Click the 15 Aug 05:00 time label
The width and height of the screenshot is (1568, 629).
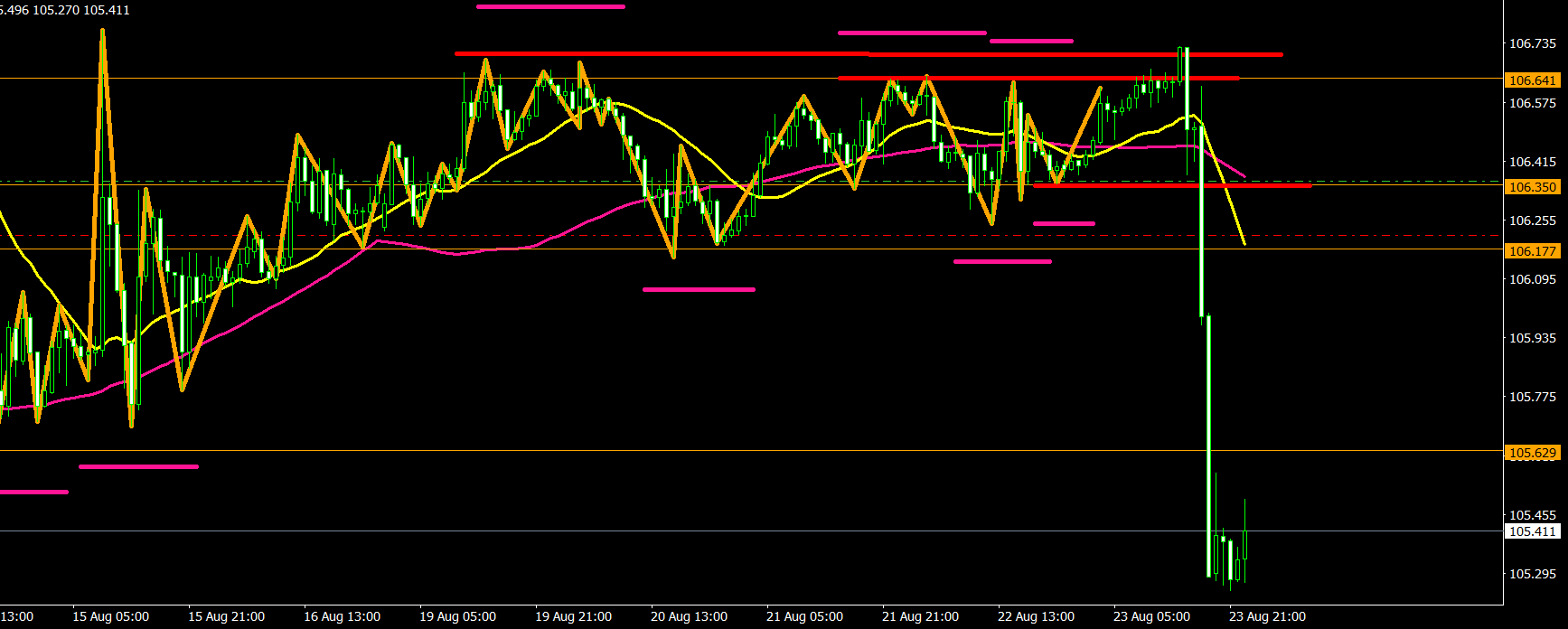pyautogui.click(x=110, y=616)
